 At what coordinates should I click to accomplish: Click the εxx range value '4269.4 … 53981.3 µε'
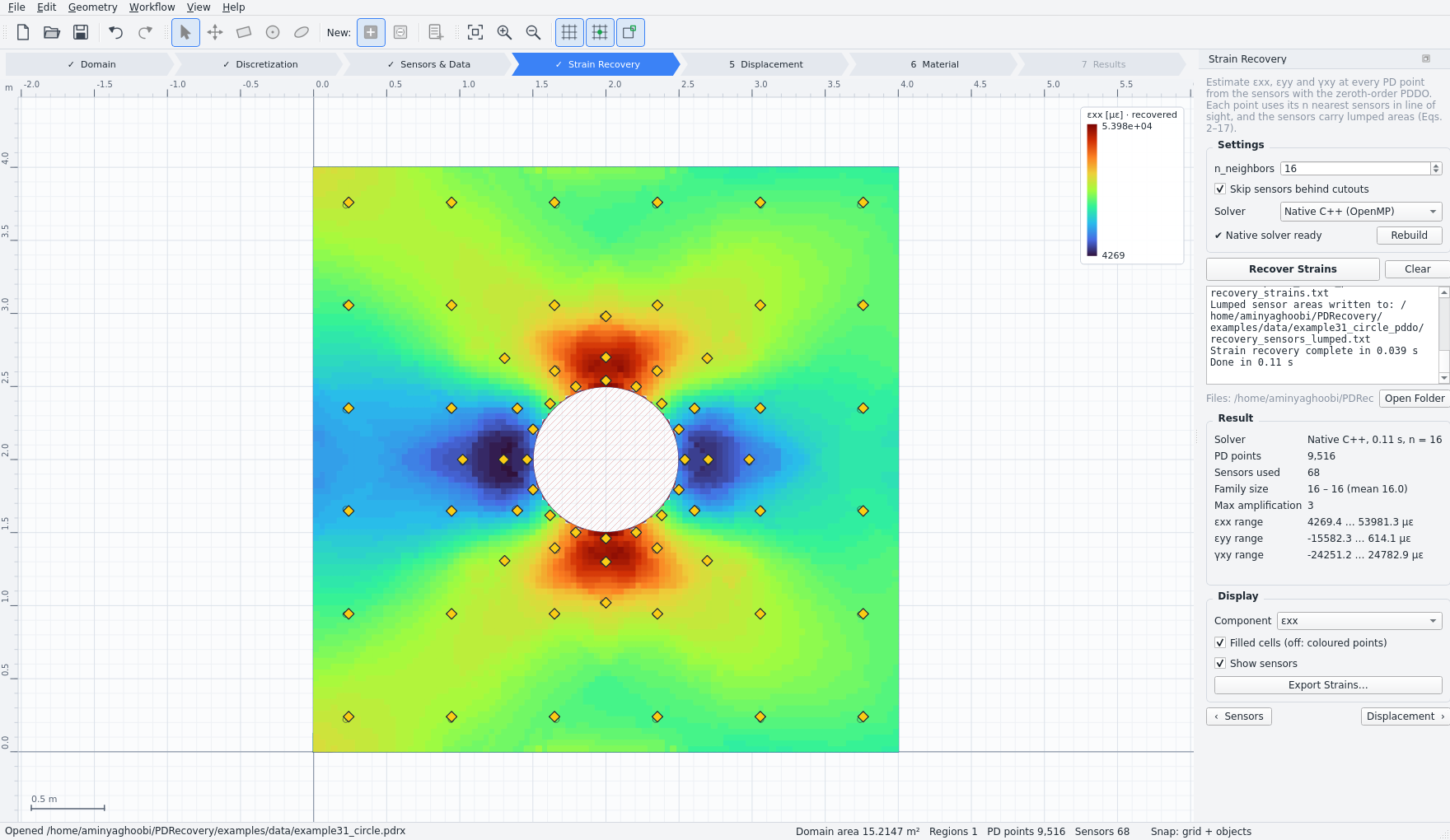[x=1360, y=522]
